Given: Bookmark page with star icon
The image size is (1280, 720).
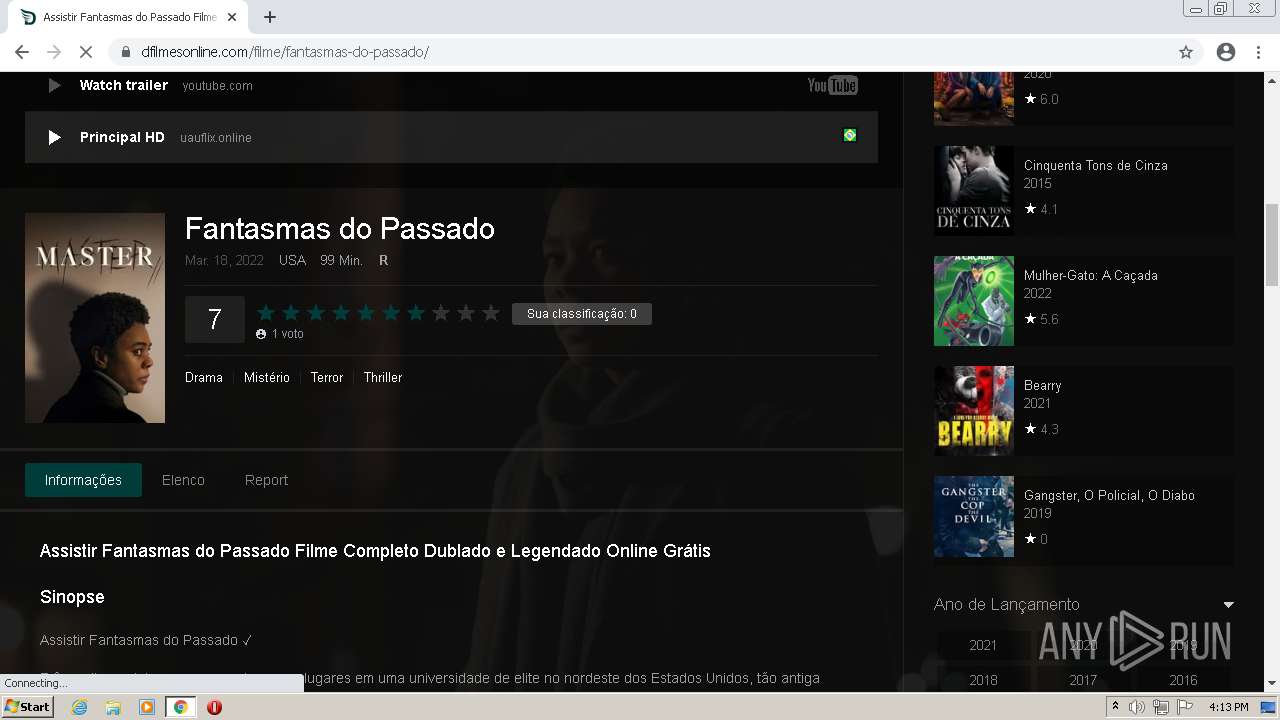Looking at the screenshot, I should coord(1186,52).
